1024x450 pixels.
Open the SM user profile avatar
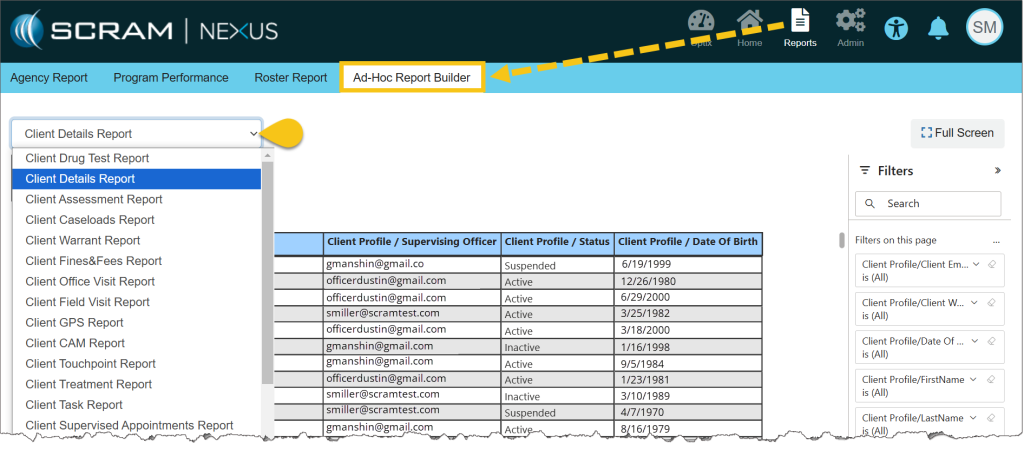[x=984, y=28]
